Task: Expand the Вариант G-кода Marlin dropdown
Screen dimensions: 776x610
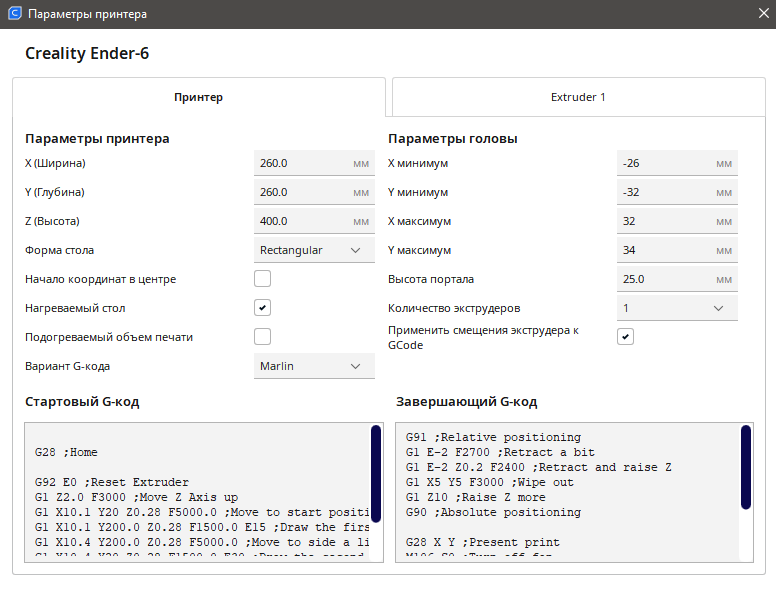Action: click(x=314, y=366)
